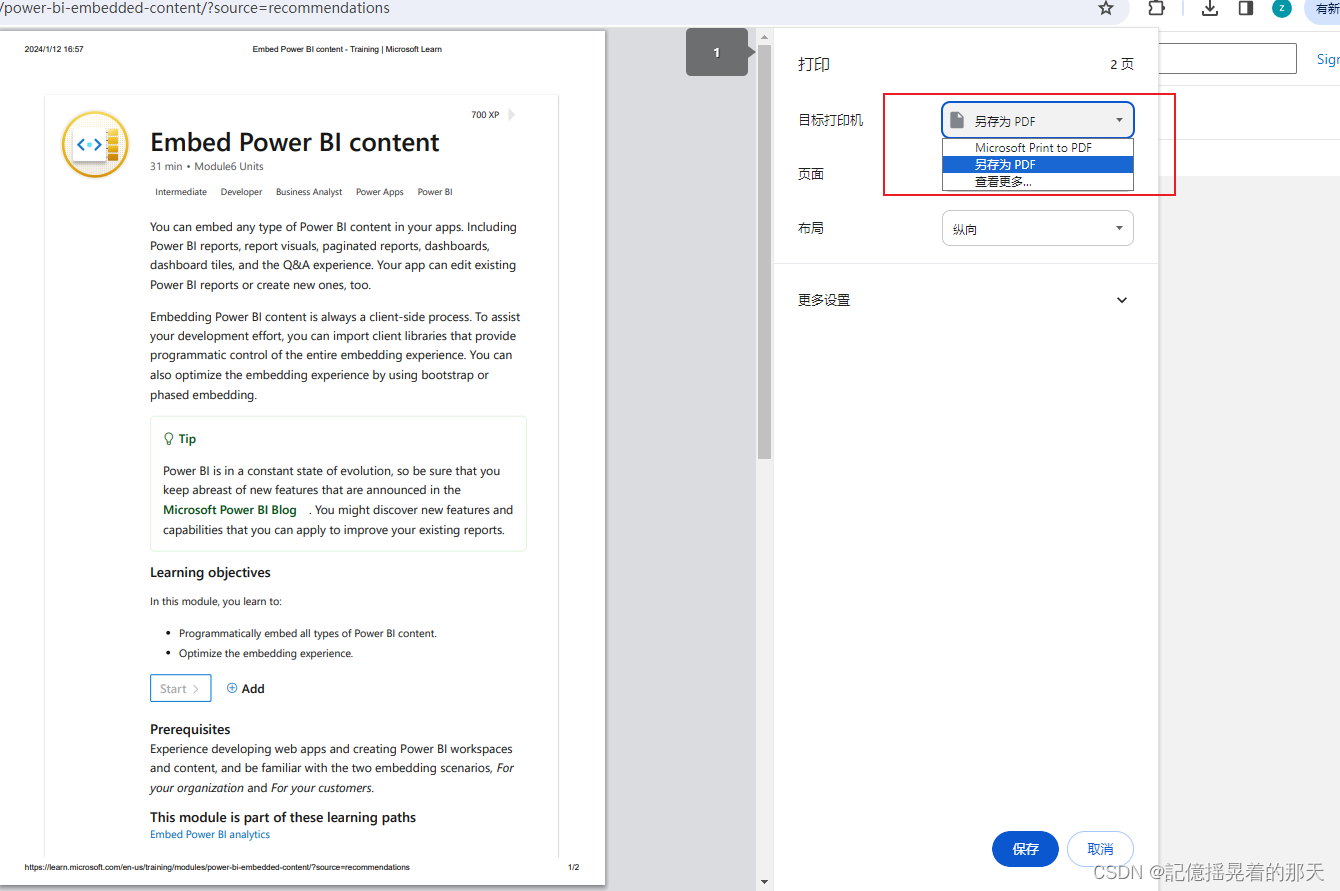The width and height of the screenshot is (1340, 891).
Task: Click the 目标打印机 label
Action: 830,120
